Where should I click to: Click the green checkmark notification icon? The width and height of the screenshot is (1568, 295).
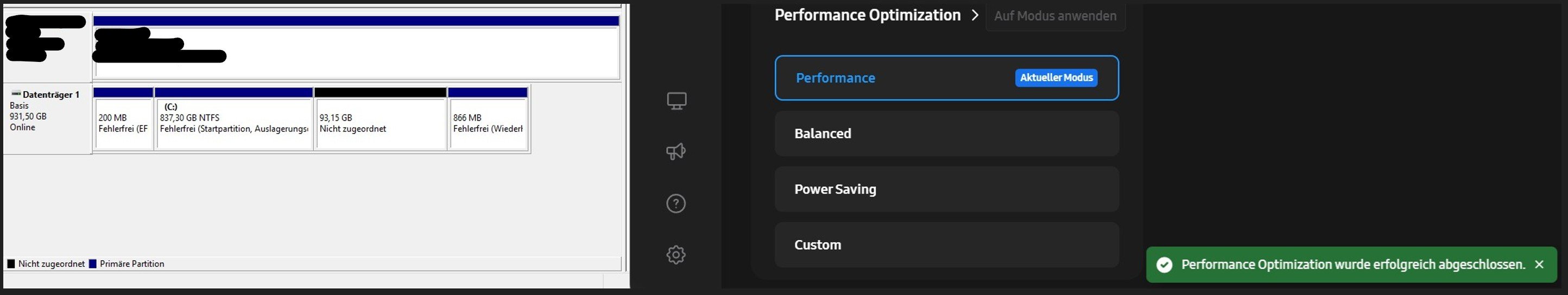(1165, 265)
